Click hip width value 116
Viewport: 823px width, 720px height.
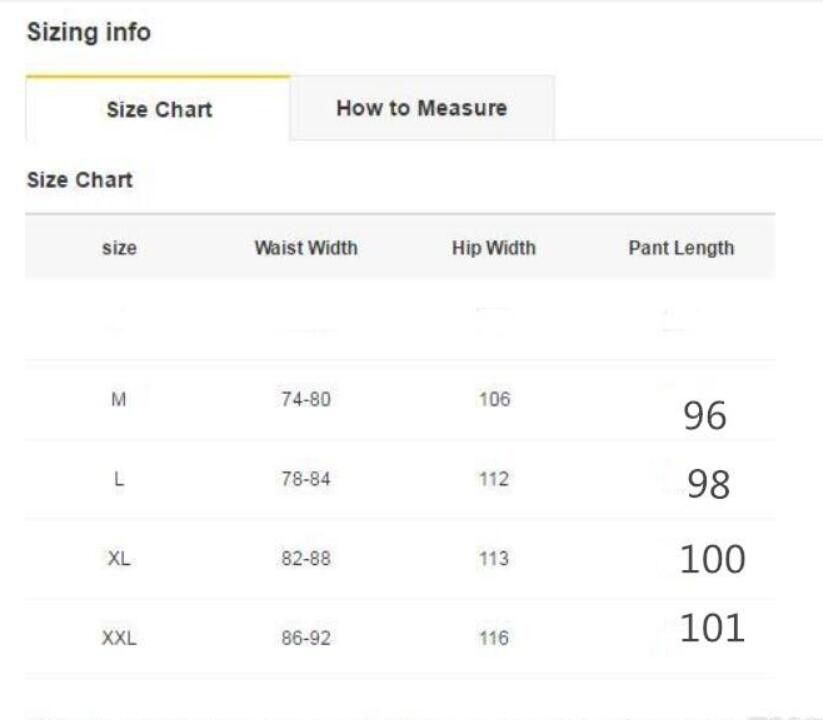[494, 638]
